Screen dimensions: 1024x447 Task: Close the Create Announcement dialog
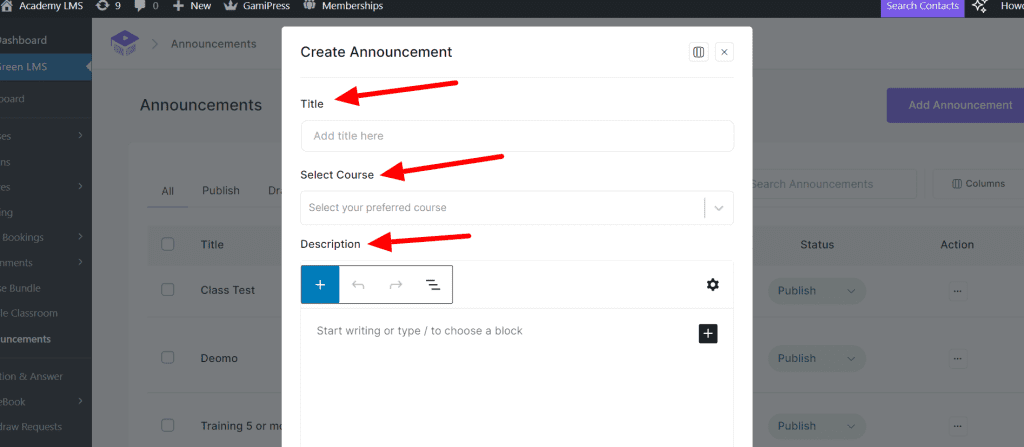pos(724,52)
